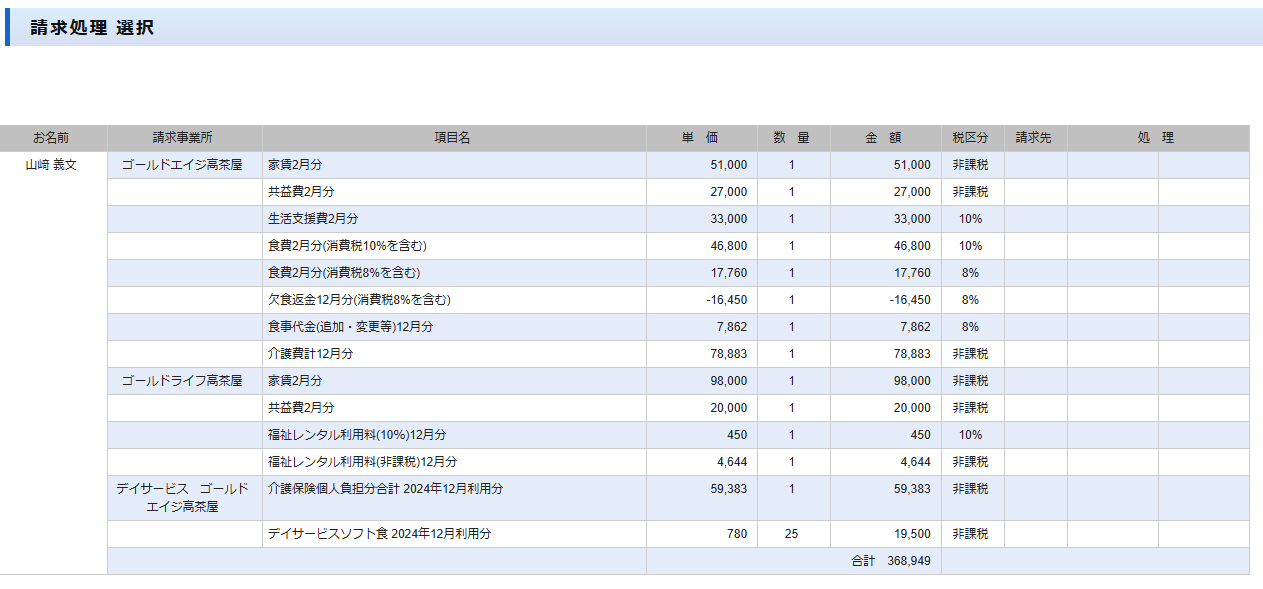
Task: Select the お名前 column header
Action: pyautogui.click(x=51, y=138)
